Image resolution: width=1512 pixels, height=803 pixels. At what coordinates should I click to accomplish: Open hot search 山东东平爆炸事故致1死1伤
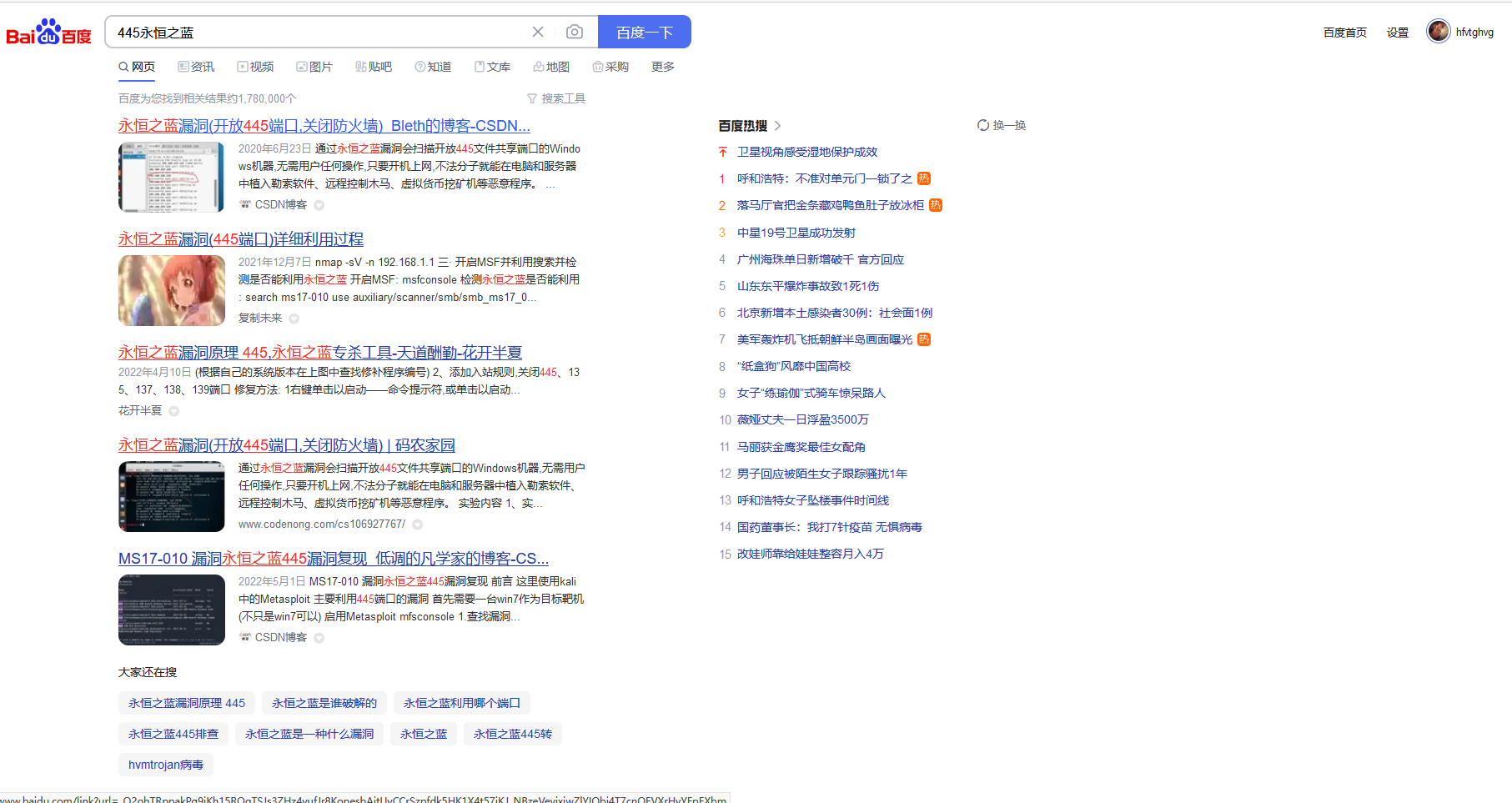[808, 286]
